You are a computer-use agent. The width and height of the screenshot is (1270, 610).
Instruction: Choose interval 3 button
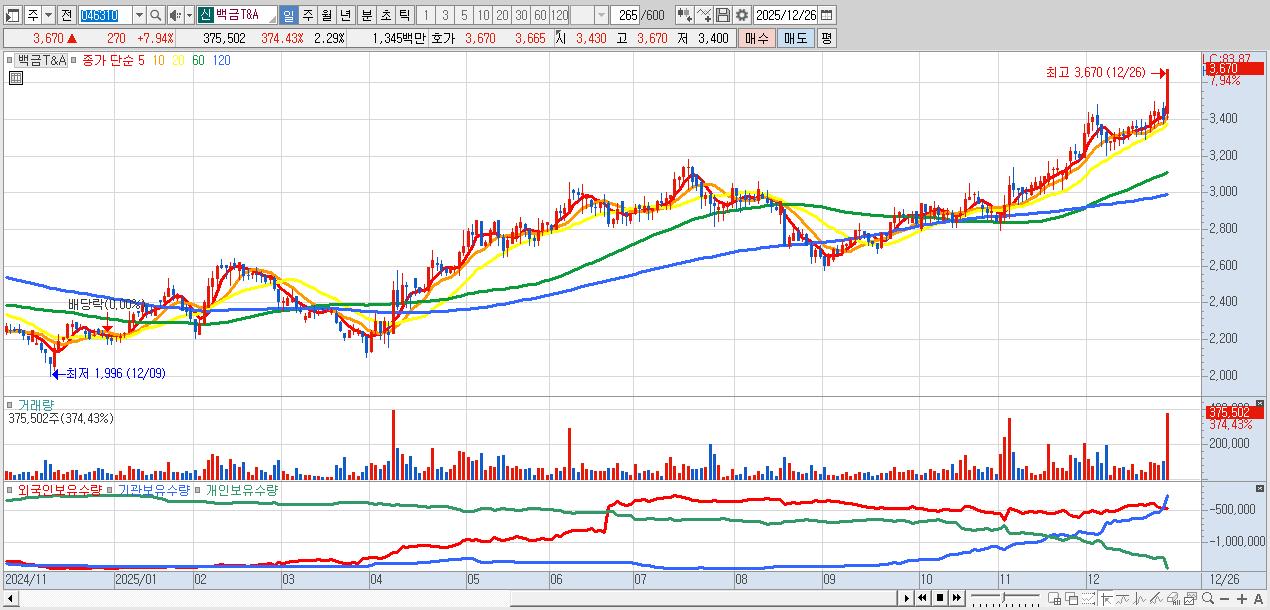[445, 15]
